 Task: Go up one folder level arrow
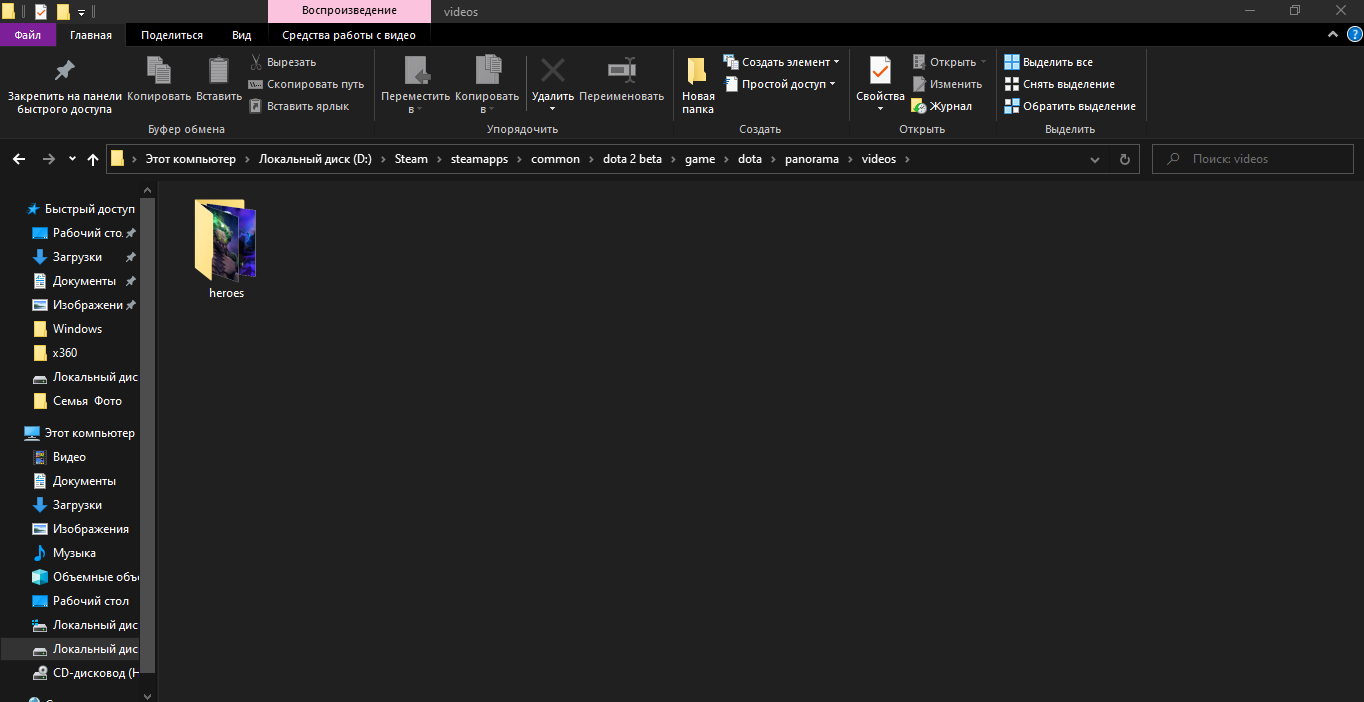pyautogui.click(x=93, y=159)
